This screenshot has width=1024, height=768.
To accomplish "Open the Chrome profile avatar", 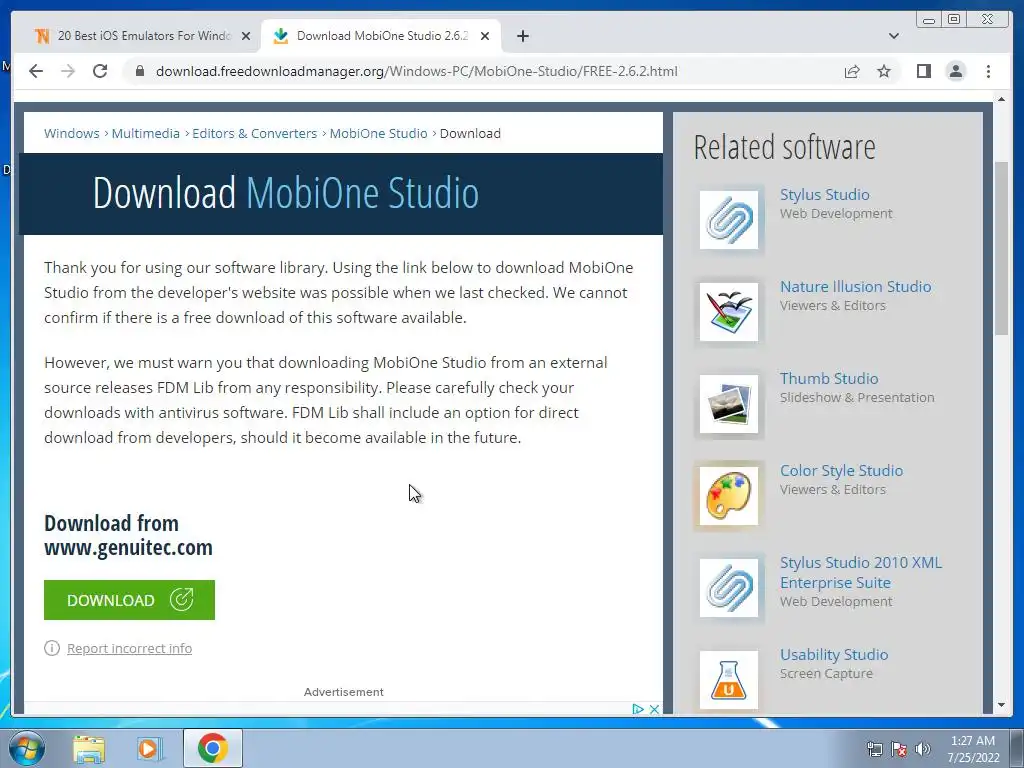I will click(x=955, y=71).
